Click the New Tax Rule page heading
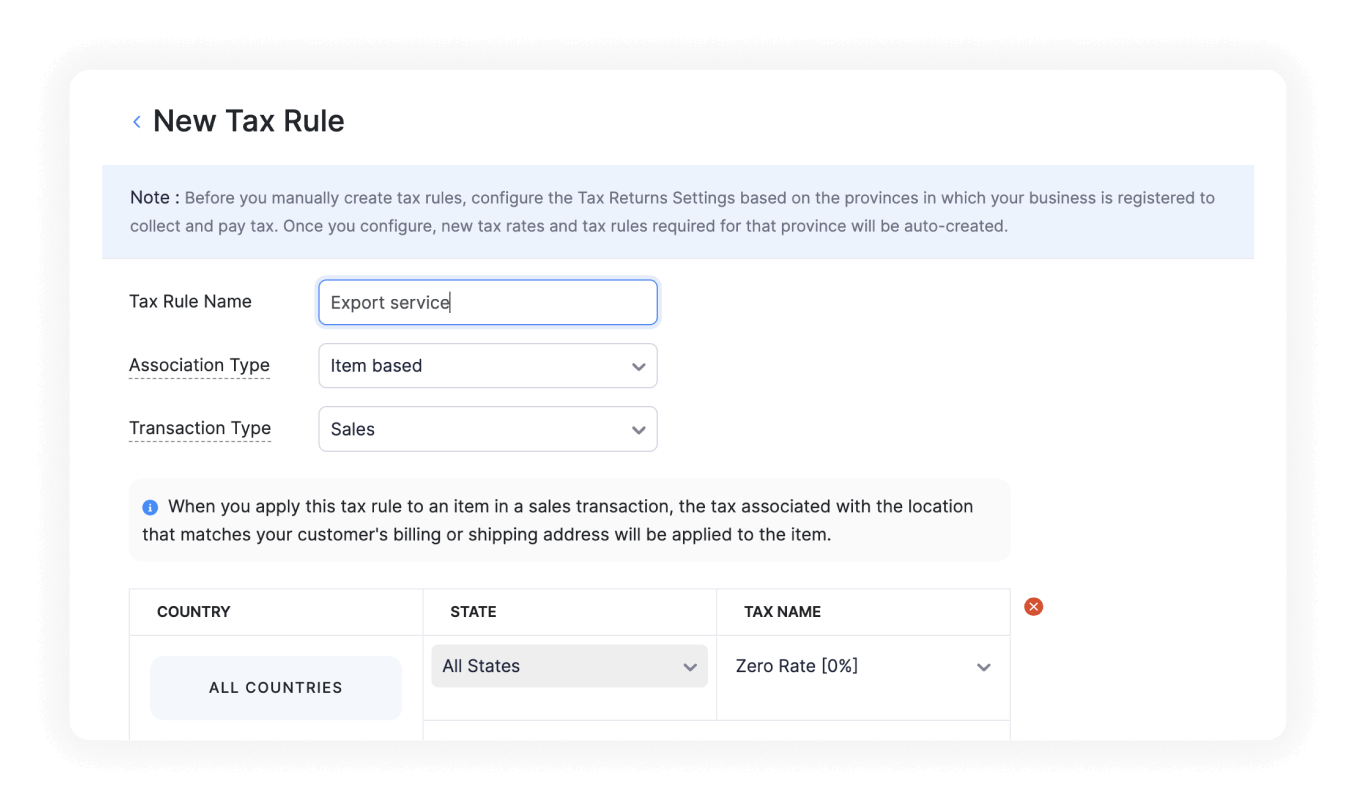 click(248, 121)
